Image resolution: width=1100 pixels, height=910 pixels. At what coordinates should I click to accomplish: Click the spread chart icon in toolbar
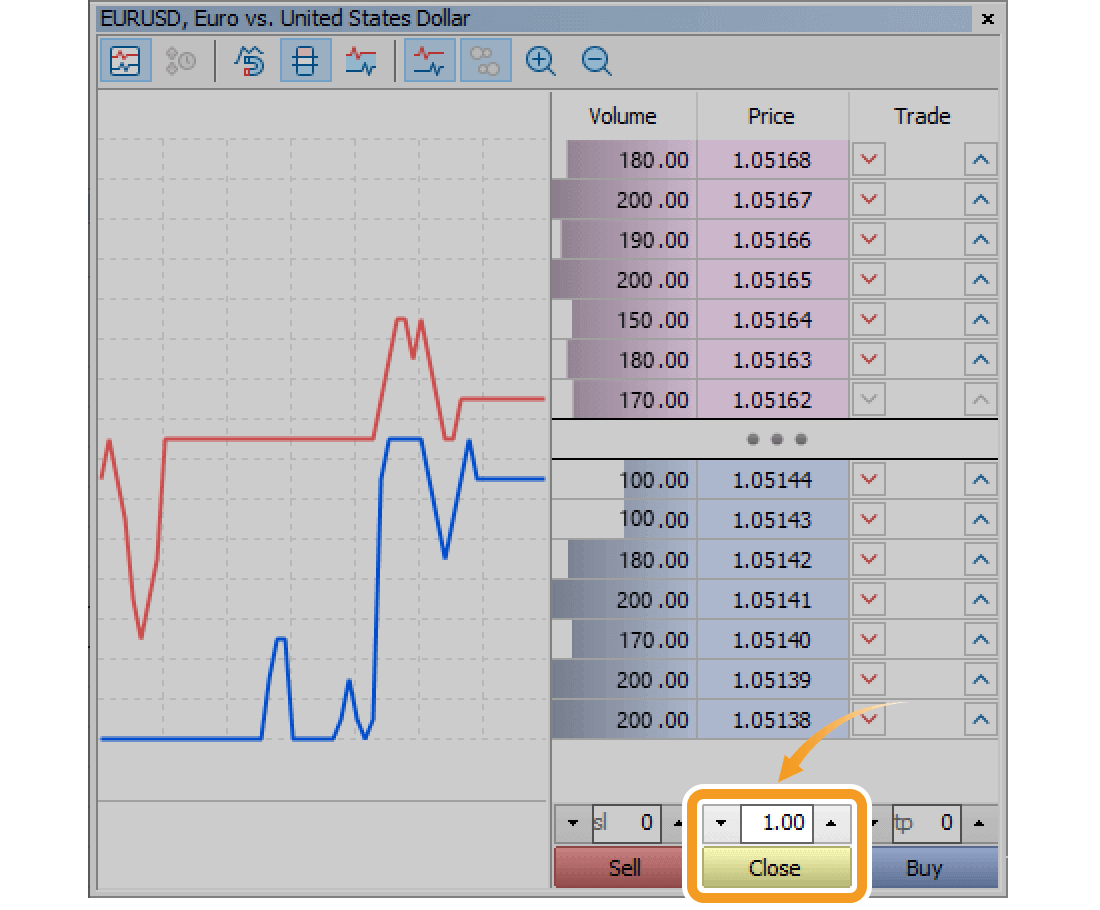point(360,62)
